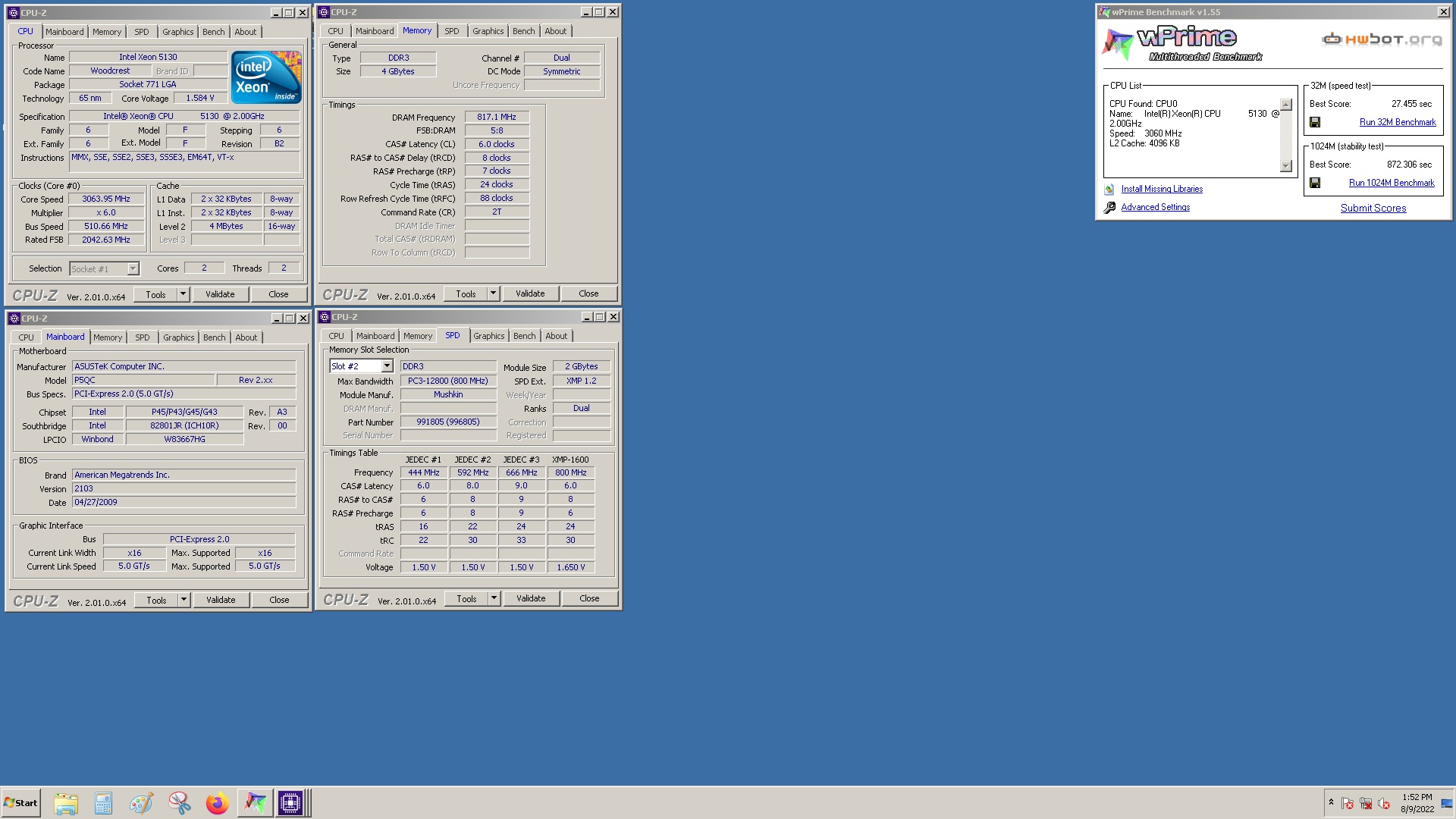Switch to CPU tab in the SPD-tab window
This screenshot has height=819, width=1456.
(x=336, y=336)
